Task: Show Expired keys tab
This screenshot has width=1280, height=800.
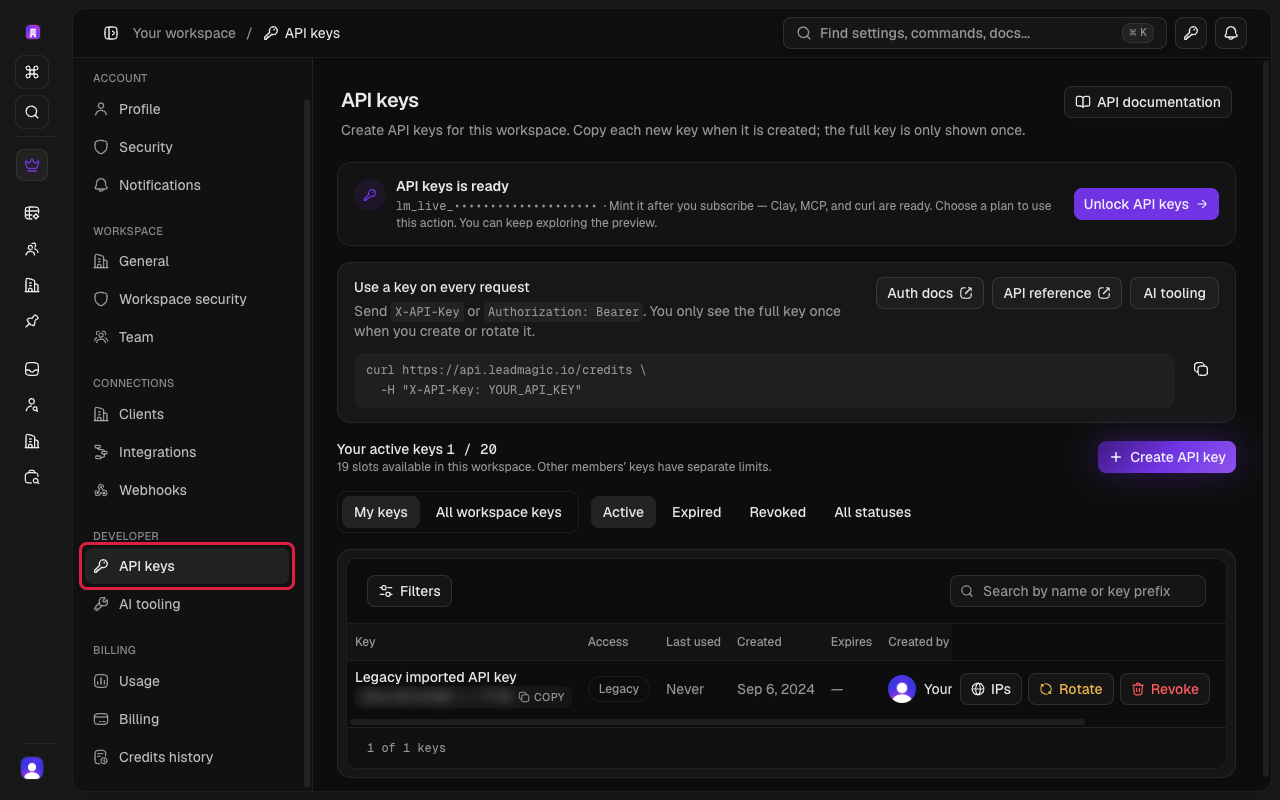Action: 697,512
